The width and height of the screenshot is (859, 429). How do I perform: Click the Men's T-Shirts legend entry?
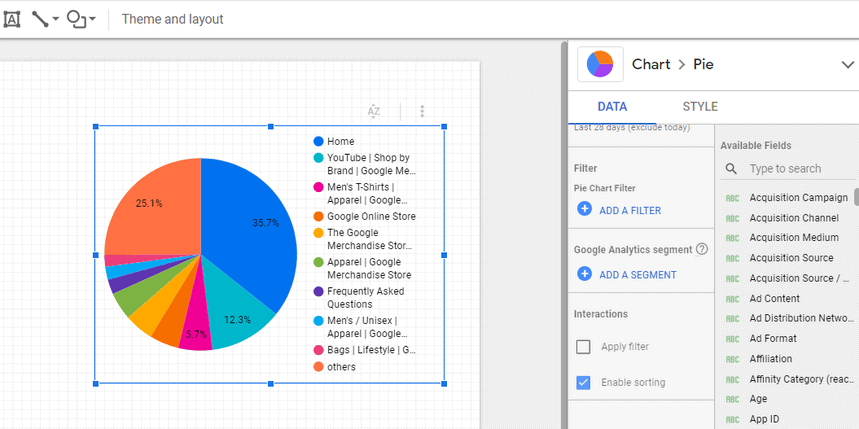pyautogui.click(x=360, y=194)
